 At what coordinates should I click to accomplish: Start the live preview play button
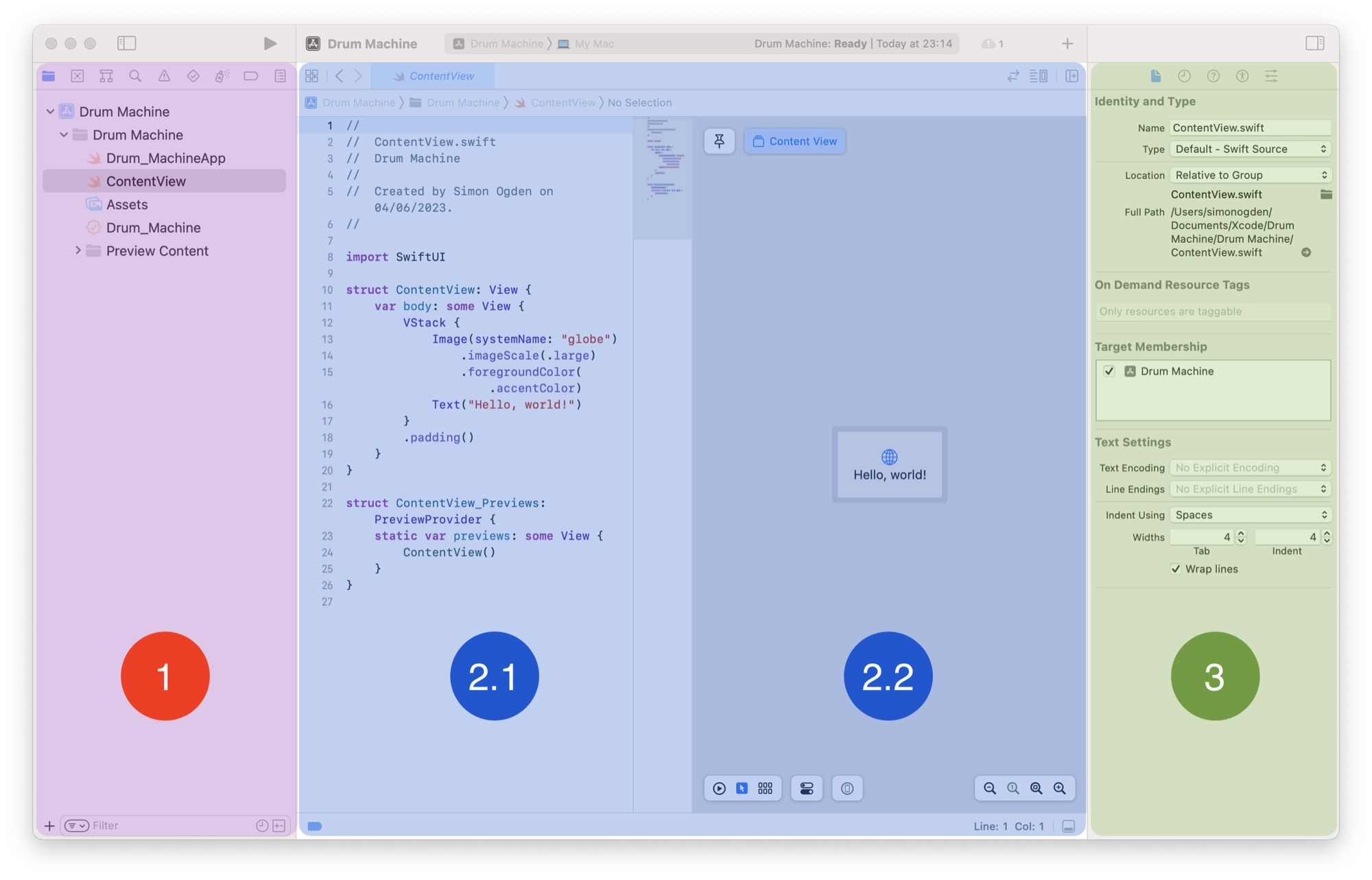719,788
